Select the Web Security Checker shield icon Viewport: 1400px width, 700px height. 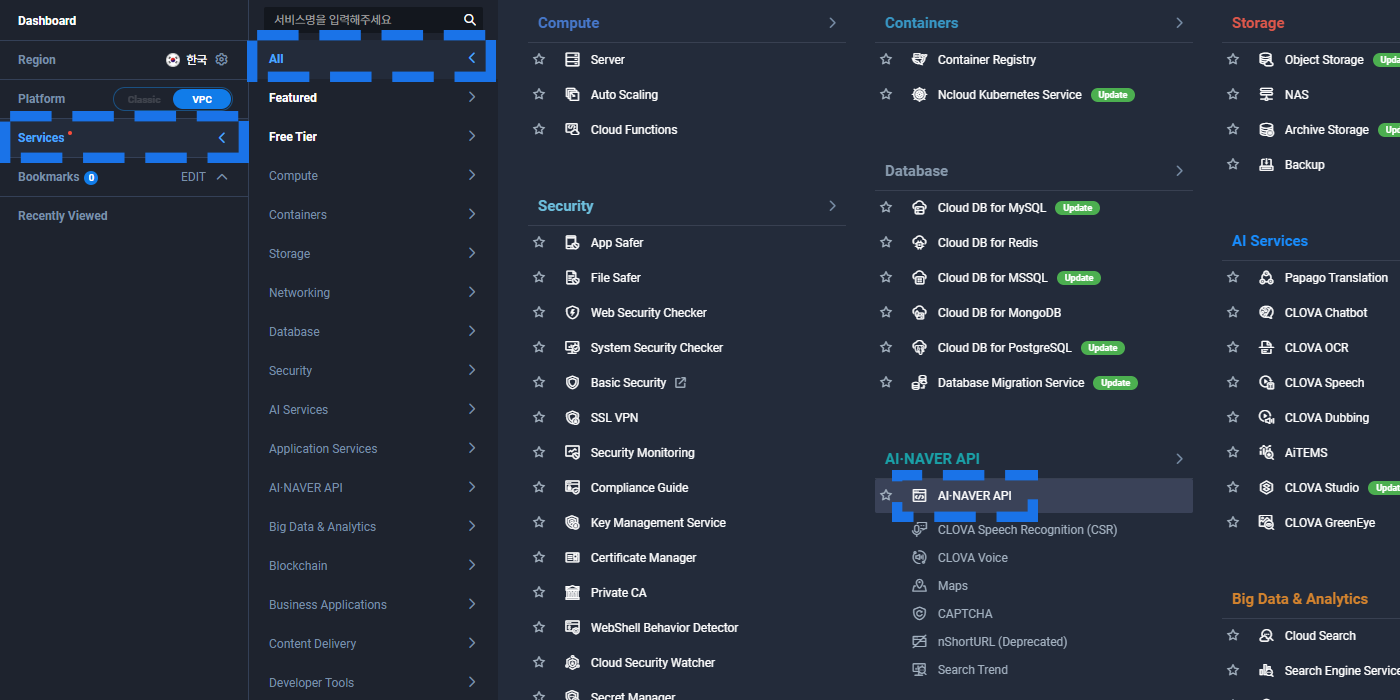(572, 313)
